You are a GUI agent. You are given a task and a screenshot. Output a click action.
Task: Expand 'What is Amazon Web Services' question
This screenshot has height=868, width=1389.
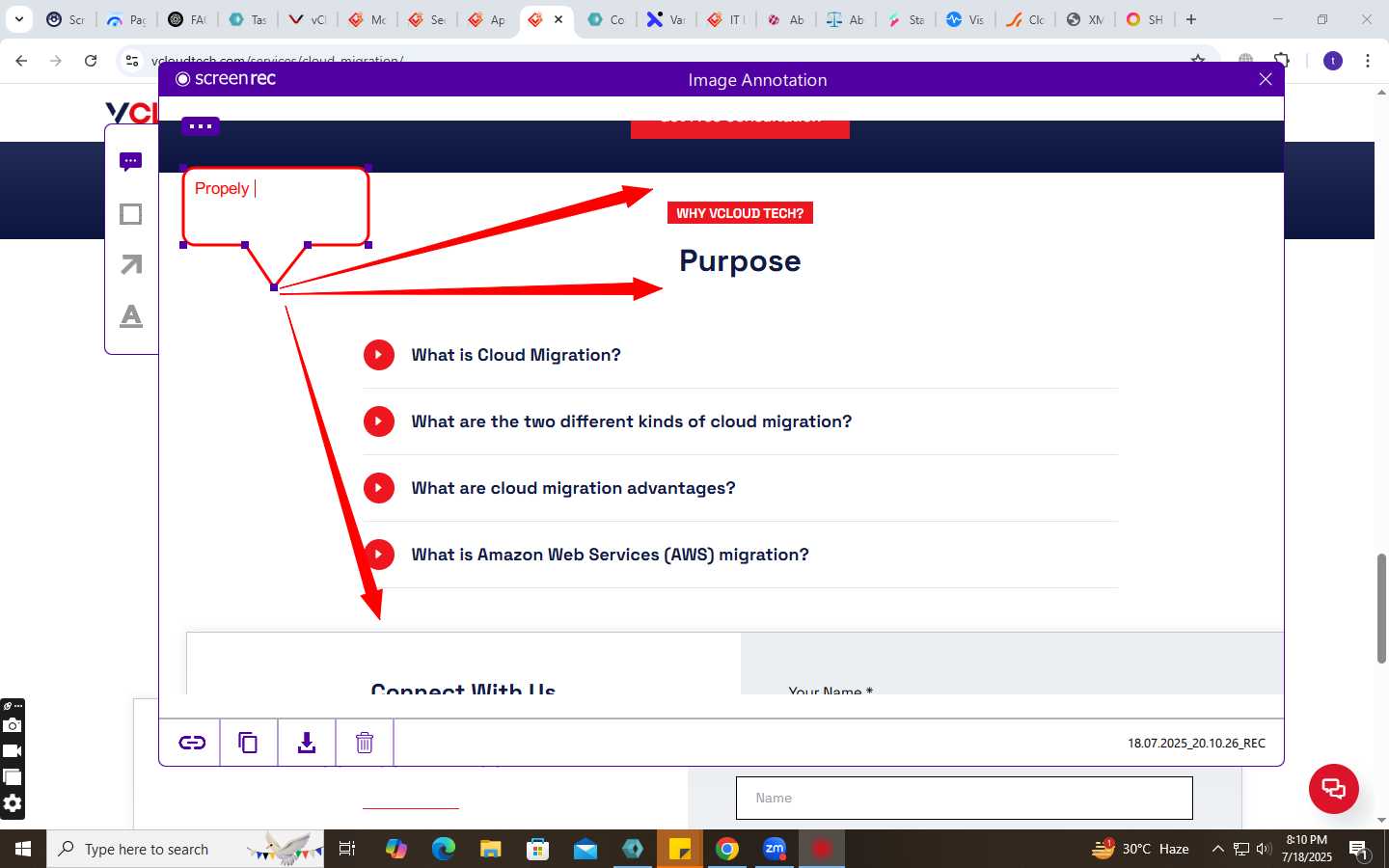610,555
